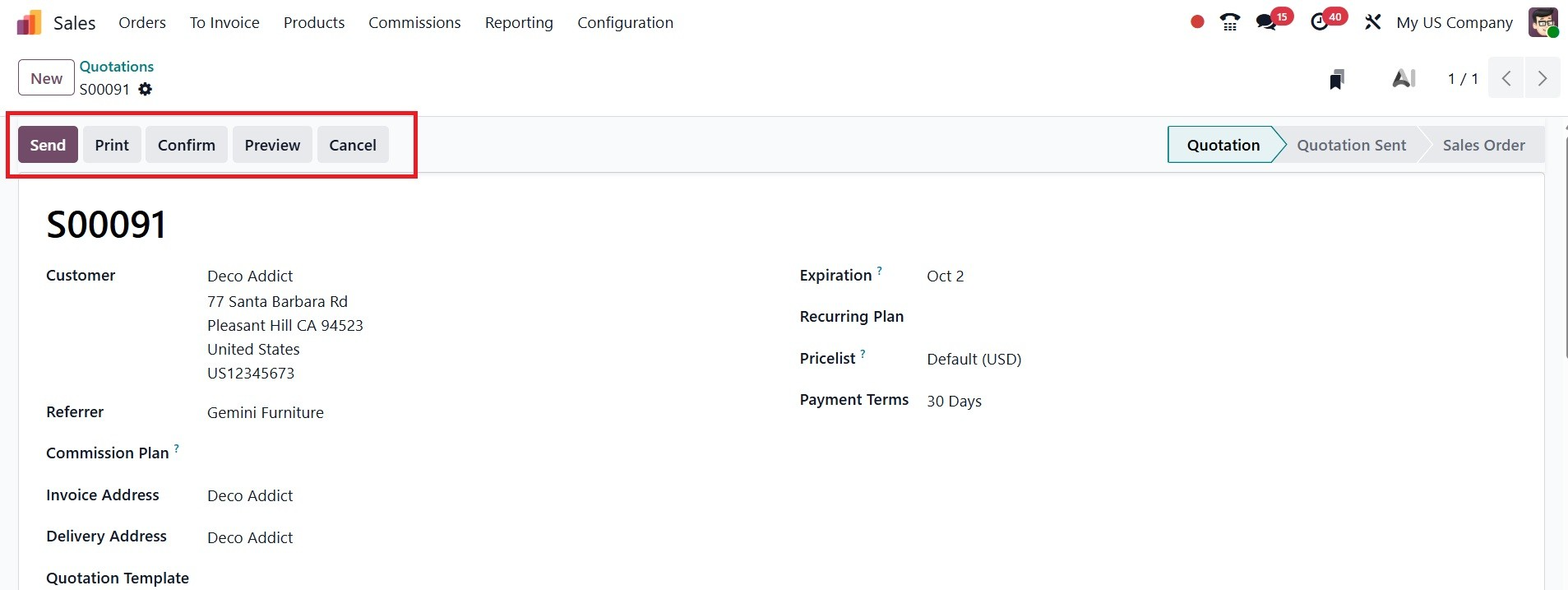Viewport: 1568px width, 590px height.
Task: Open the conversations messages icon
Action: tap(1267, 22)
